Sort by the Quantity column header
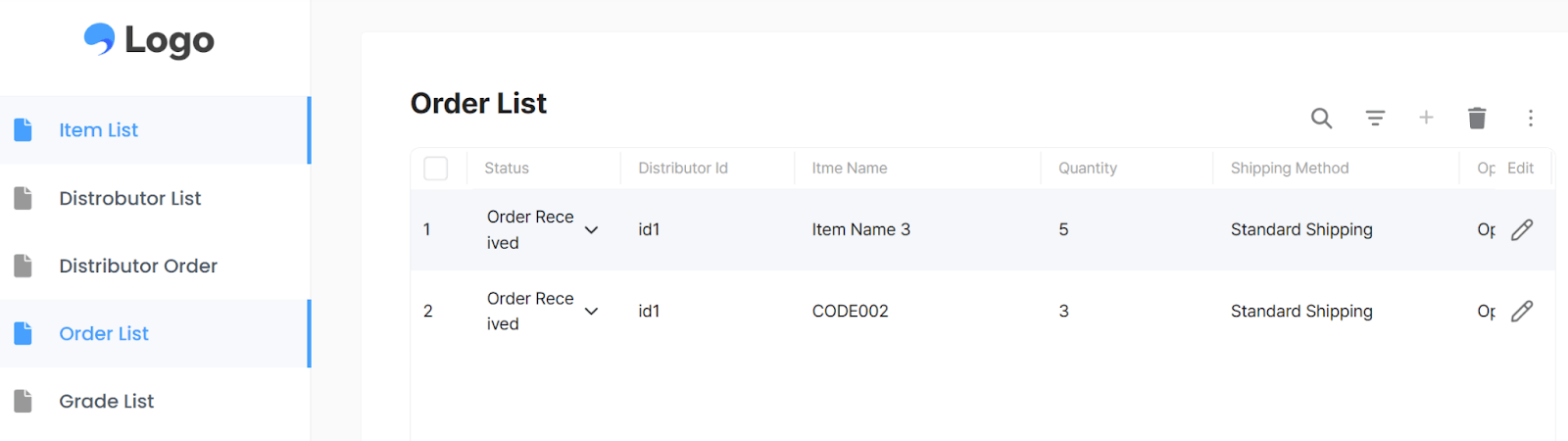Image resolution: width=1568 pixels, height=441 pixels. click(x=1088, y=169)
